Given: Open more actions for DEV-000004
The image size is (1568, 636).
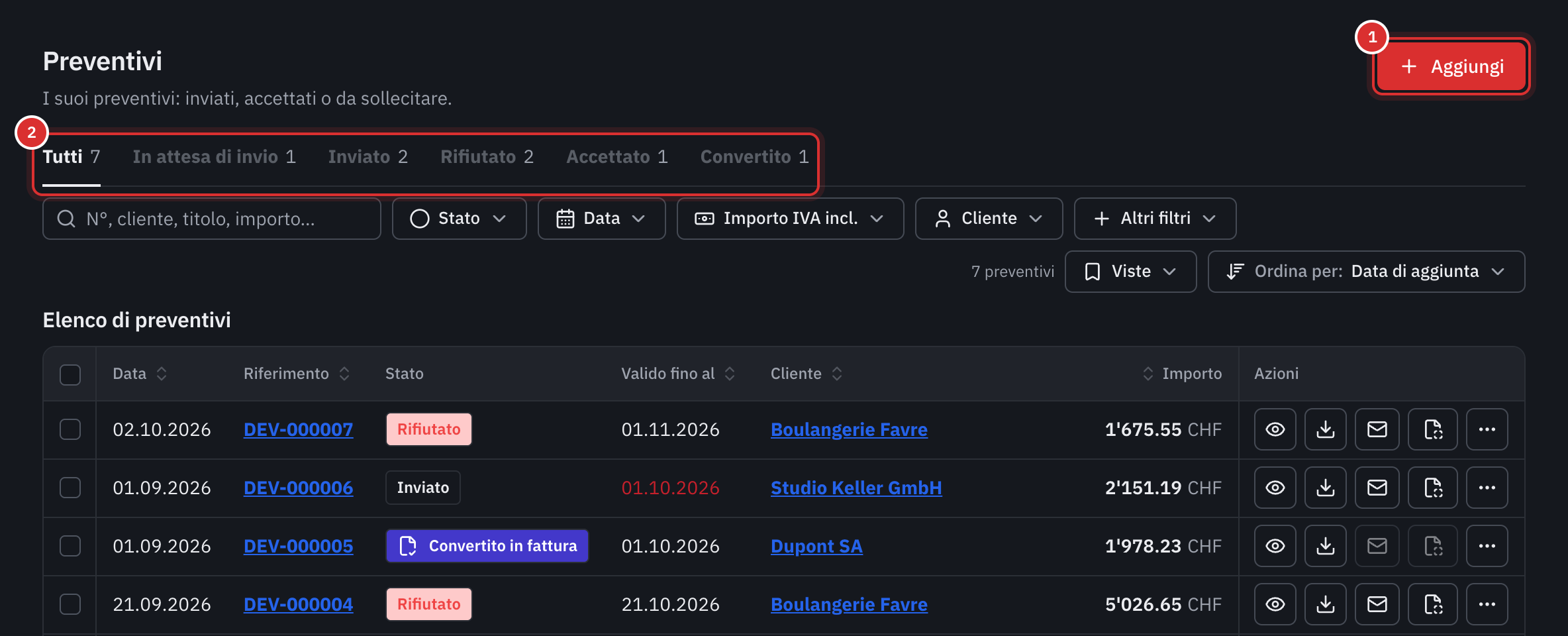Looking at the screenshot, I should pyautogui.click(x=1487, y=604).
